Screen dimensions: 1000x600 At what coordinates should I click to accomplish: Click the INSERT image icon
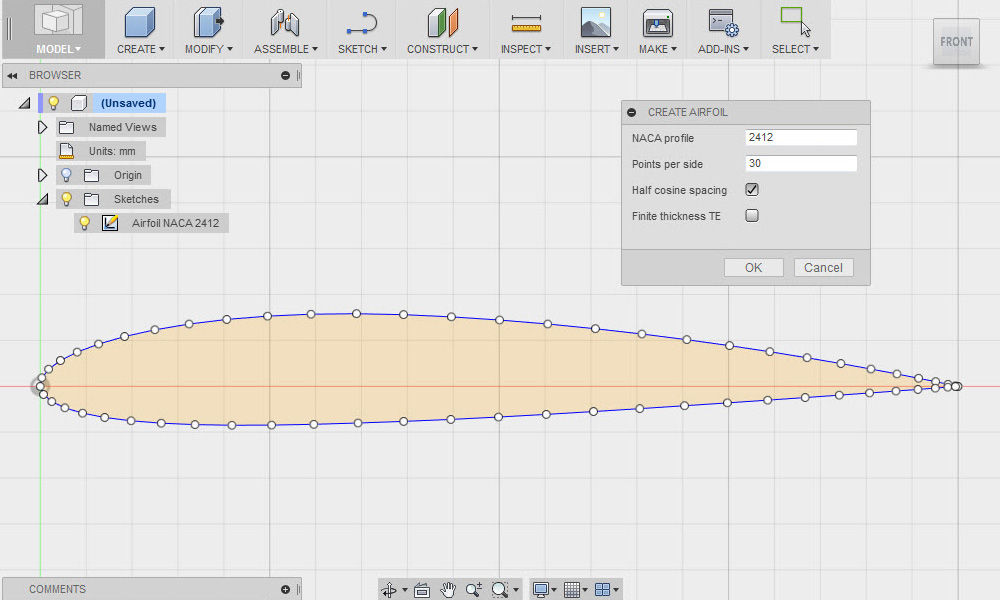[x=596, y=23]
